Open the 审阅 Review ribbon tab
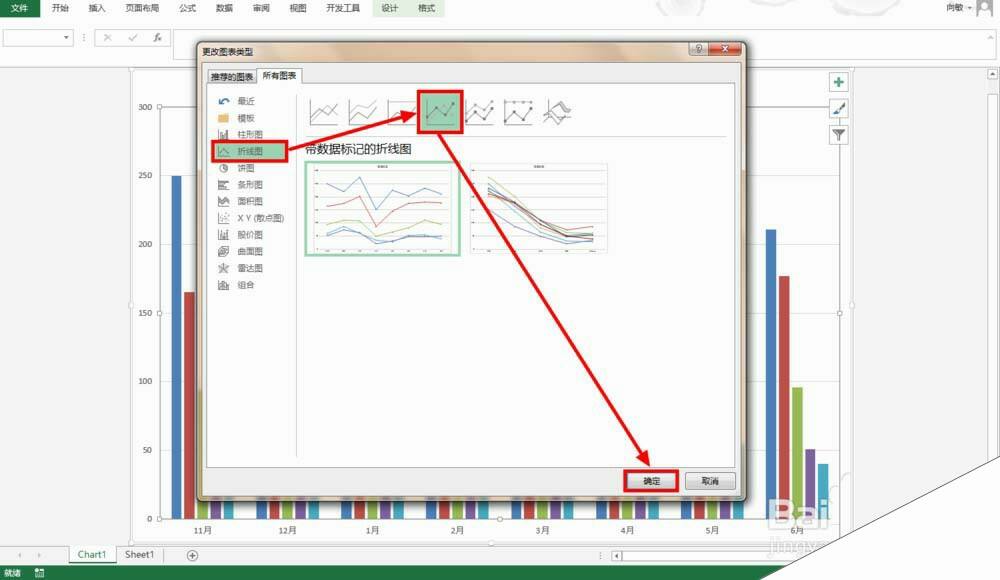Image resolution: width=1000 pixels, height=580 pixels. click(261, 8)
